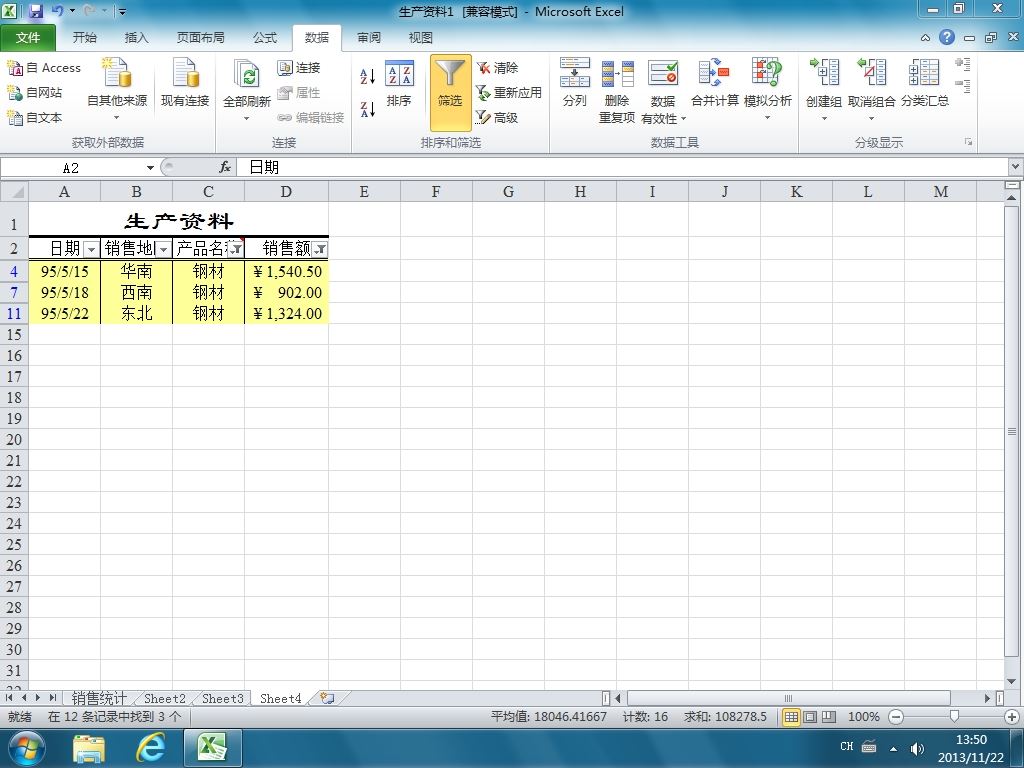Open the 销售地 column filter dropdown
Viewport: 1024px width, 768px height.
(163, 249)
